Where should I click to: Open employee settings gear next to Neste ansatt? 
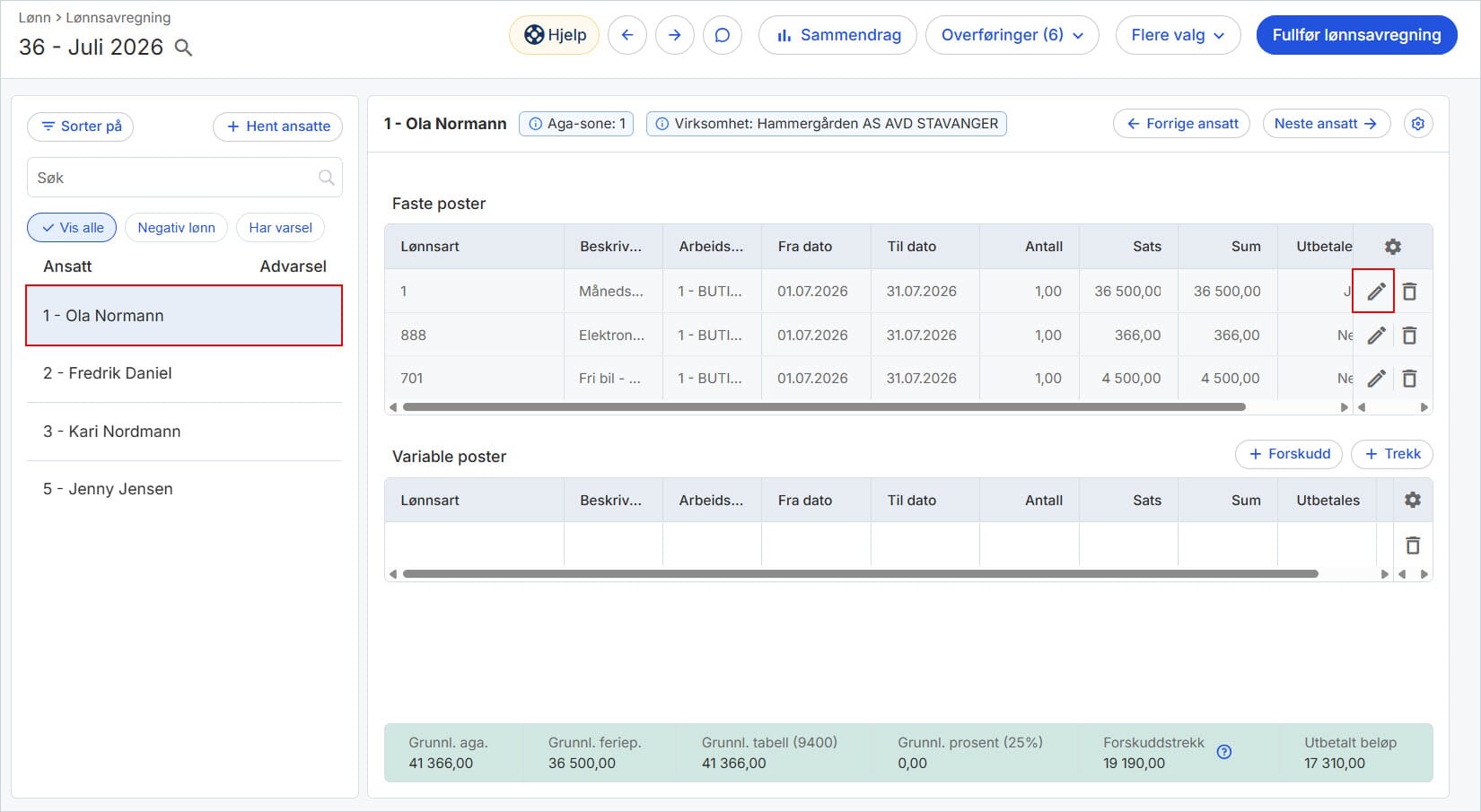click(1418, 124)
